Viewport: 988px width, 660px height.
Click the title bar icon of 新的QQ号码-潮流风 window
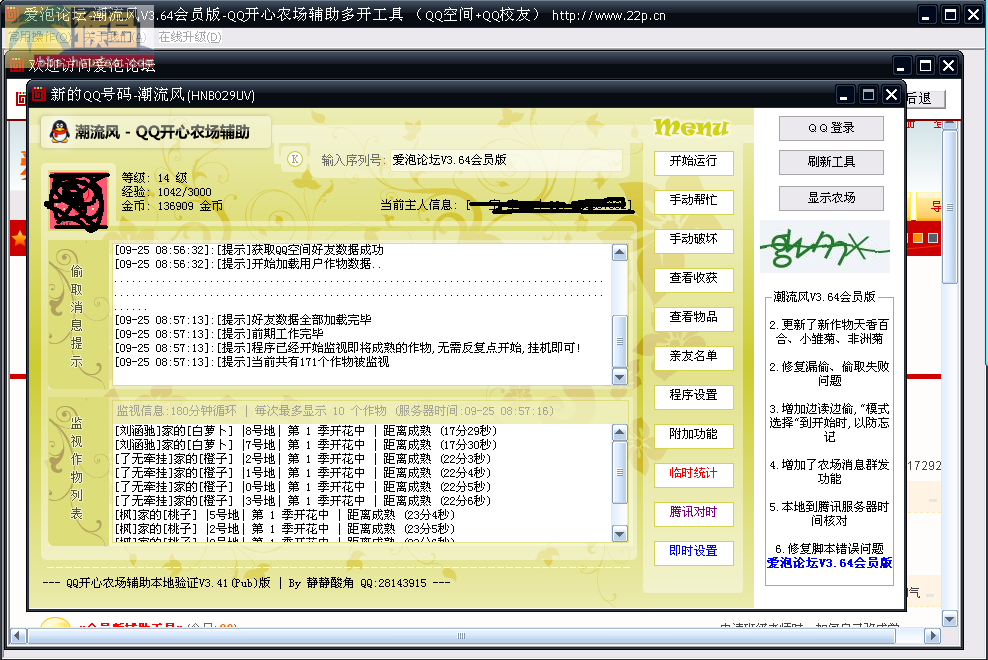(39, 95)
